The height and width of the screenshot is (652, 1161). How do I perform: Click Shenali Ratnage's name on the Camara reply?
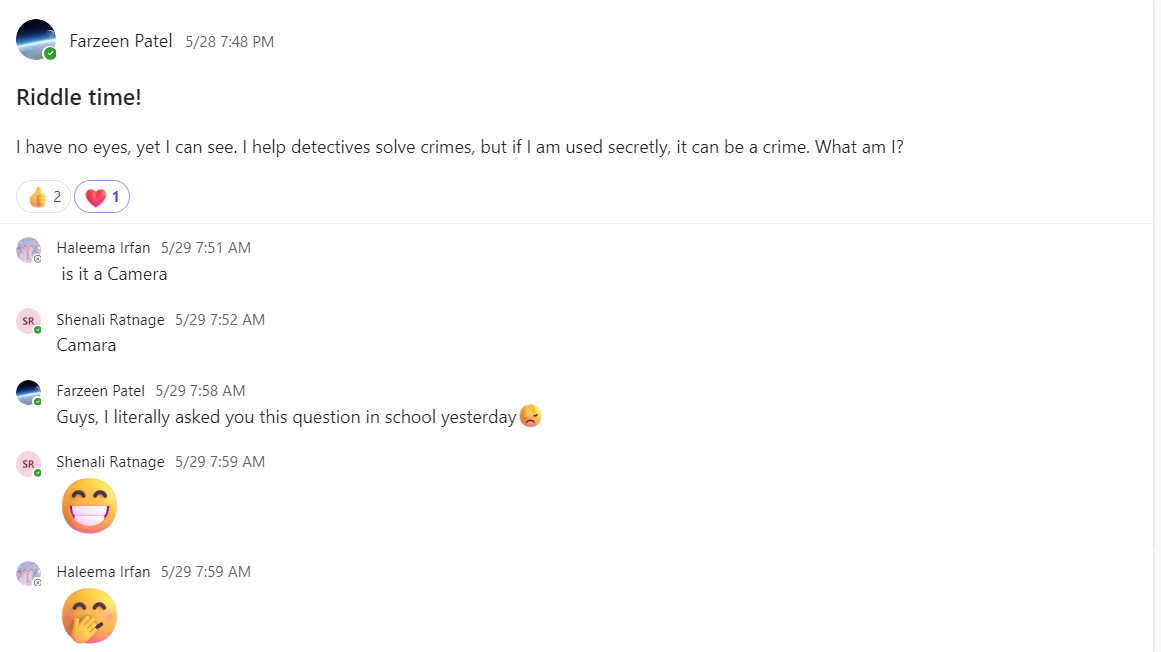coord(110,320)
